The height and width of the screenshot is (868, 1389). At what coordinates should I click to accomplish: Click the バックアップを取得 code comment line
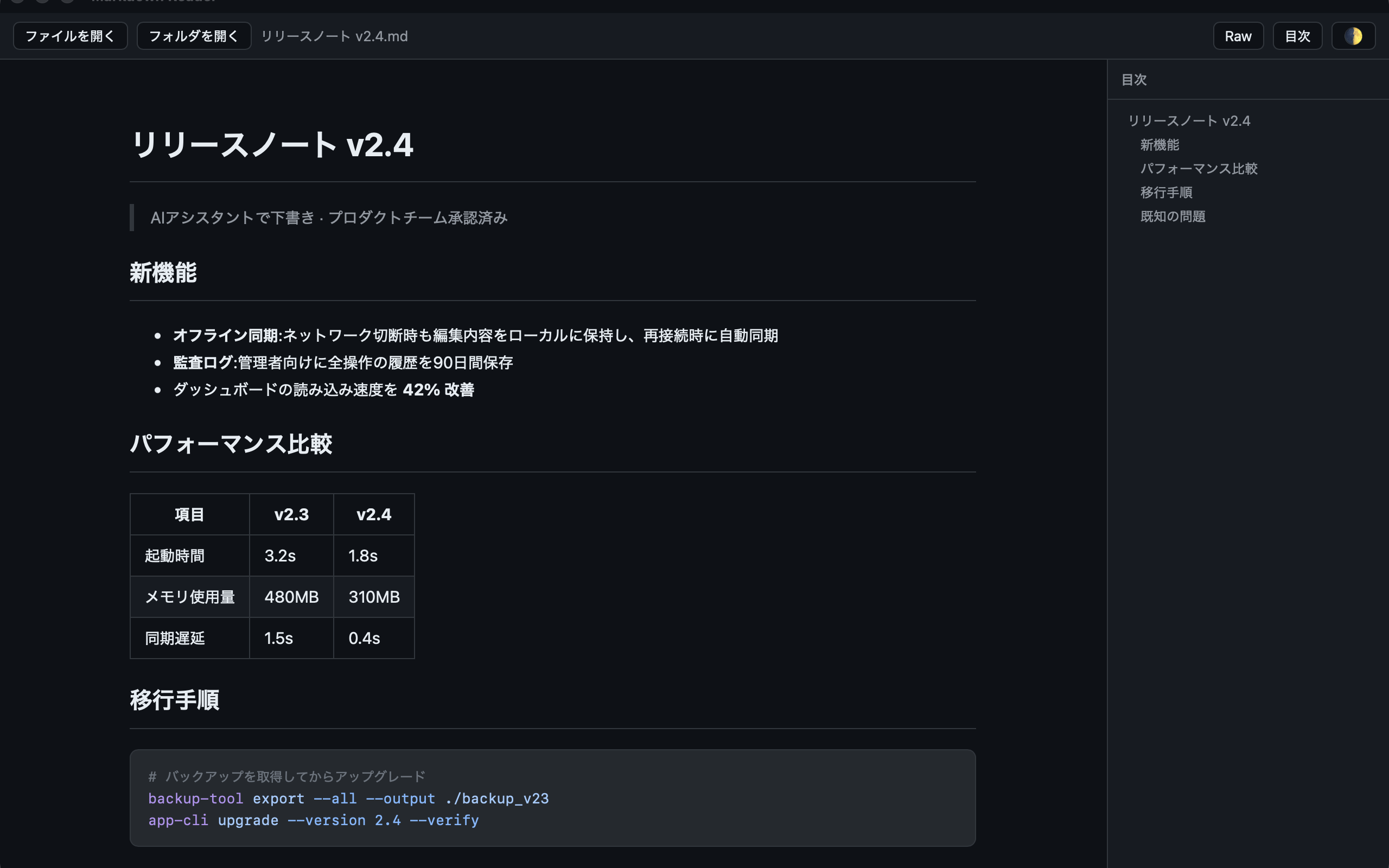pos(287,777)
